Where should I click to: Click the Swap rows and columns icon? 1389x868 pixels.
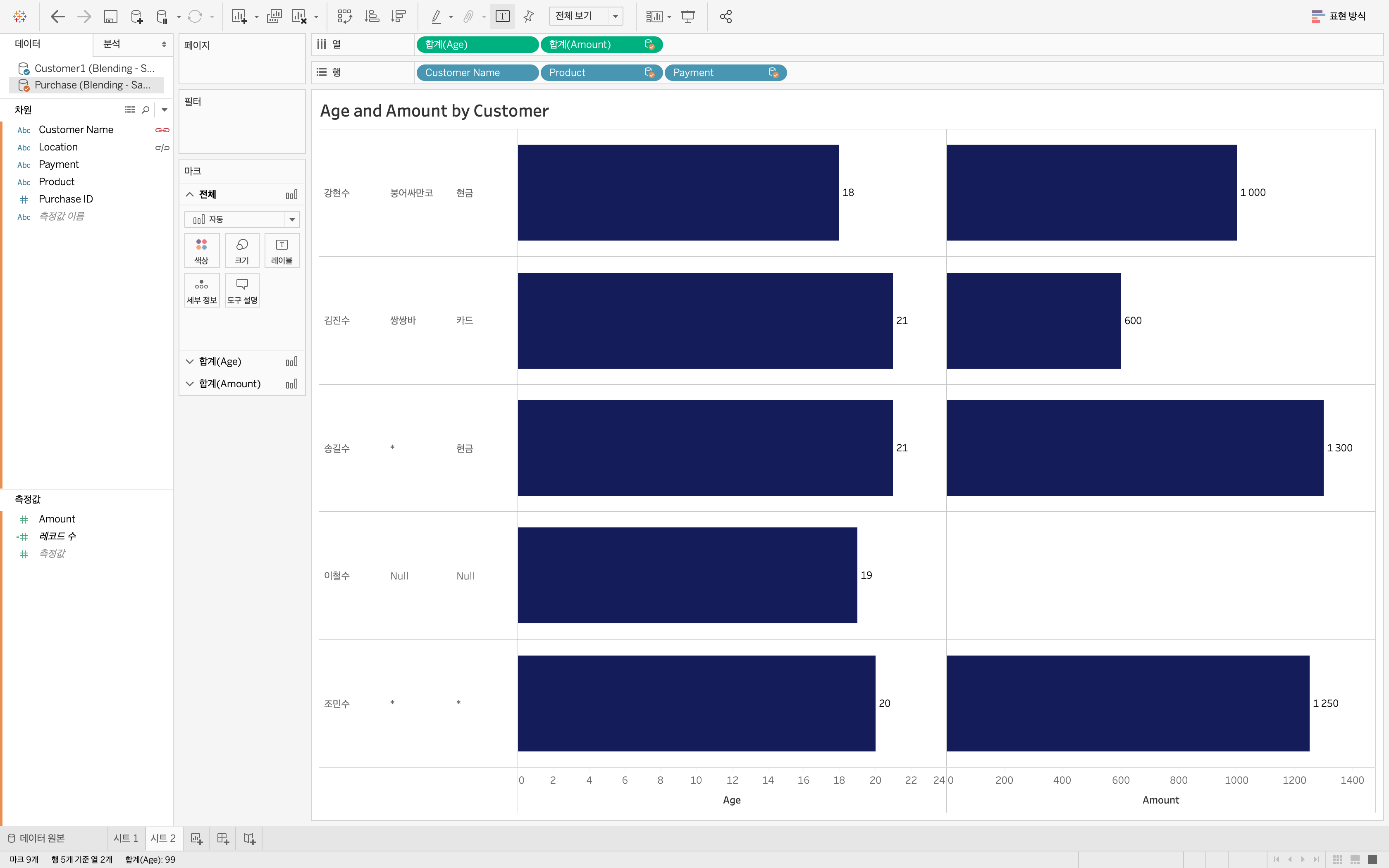coord(344,17)
